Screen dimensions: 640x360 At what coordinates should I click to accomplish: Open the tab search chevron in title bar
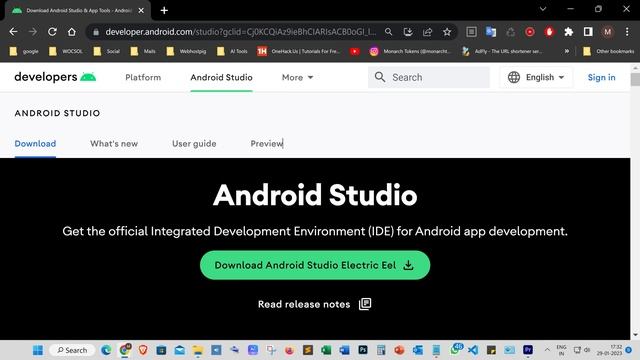pos(543,9)
